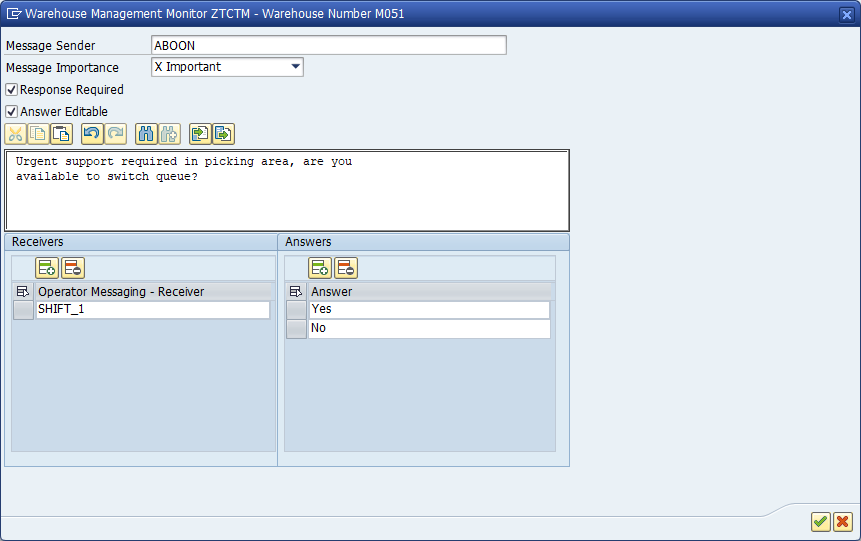The height and width of the screenshot is (541, 861).
Task: Select the SHIFT_1 receiver row selector
Action: [x=23, y=311]
